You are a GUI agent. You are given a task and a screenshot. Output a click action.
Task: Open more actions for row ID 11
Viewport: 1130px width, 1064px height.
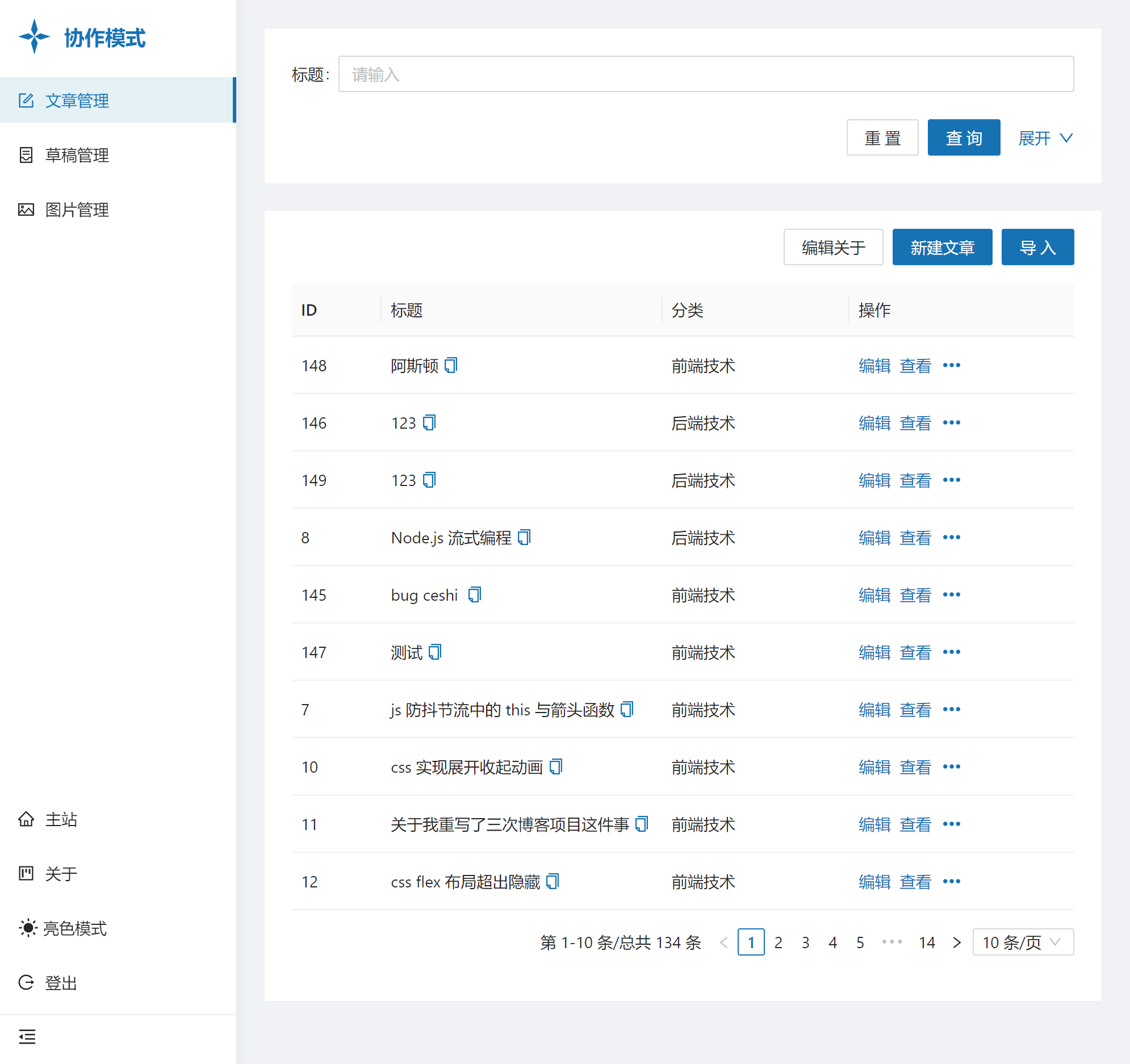(x=952, y=825)
